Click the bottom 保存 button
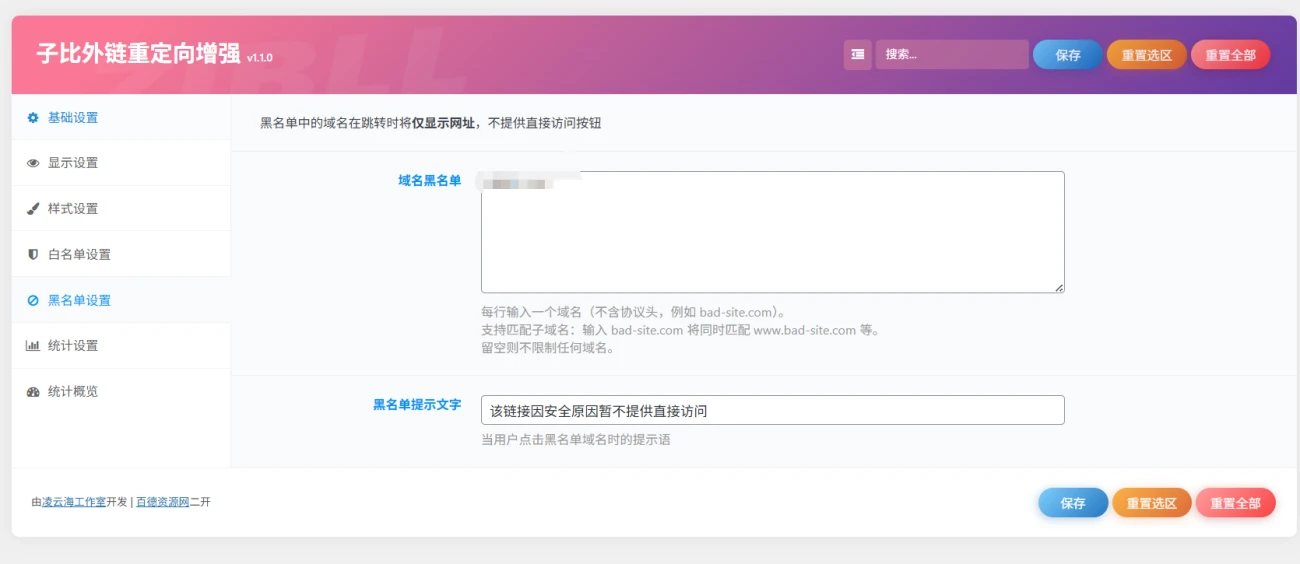1300x564 pixels. coord(1073,503)
